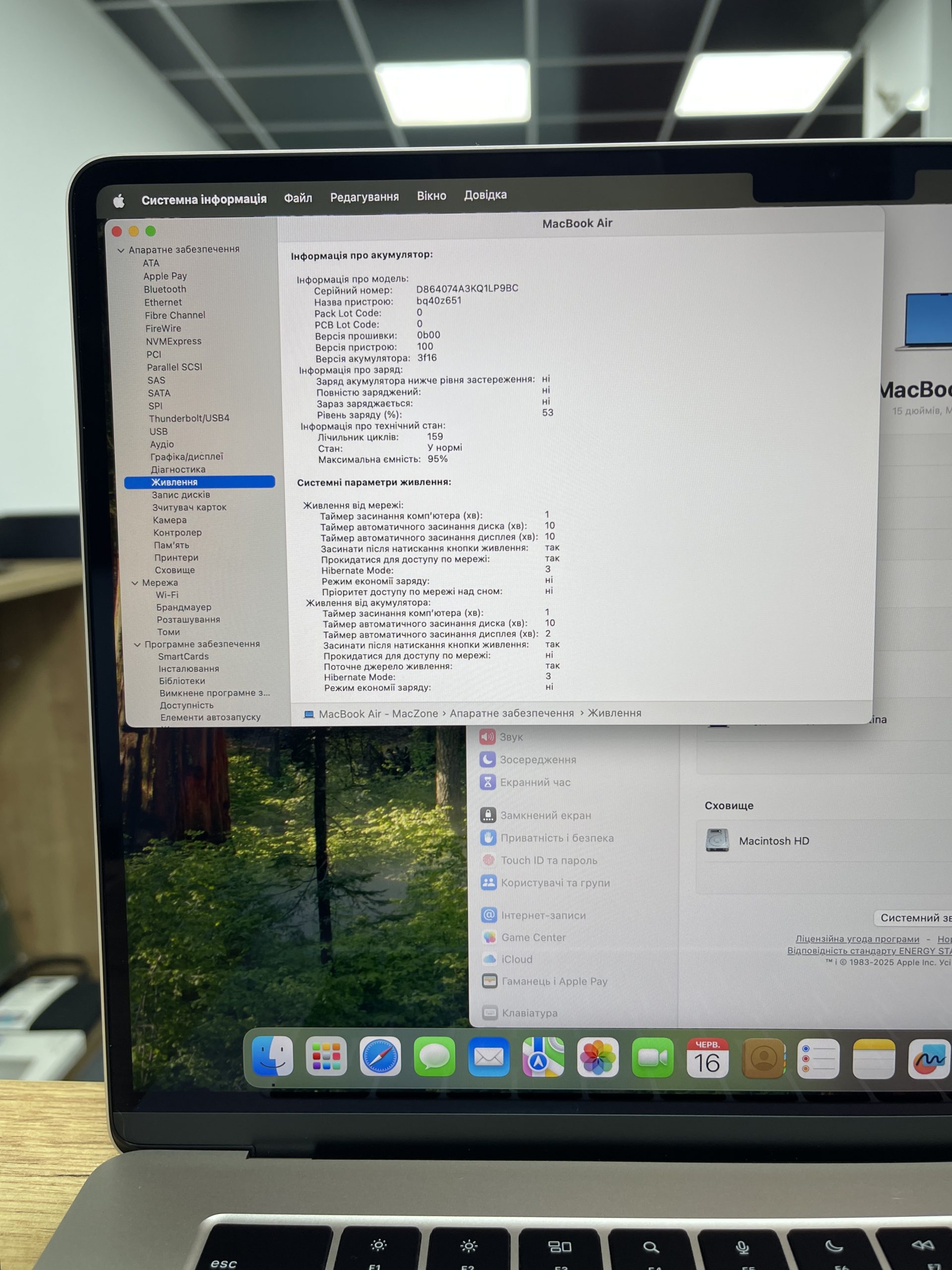952x1270 pixels.
Task: Click the Macintosh HD disk icon
Action: click(716, 840)
